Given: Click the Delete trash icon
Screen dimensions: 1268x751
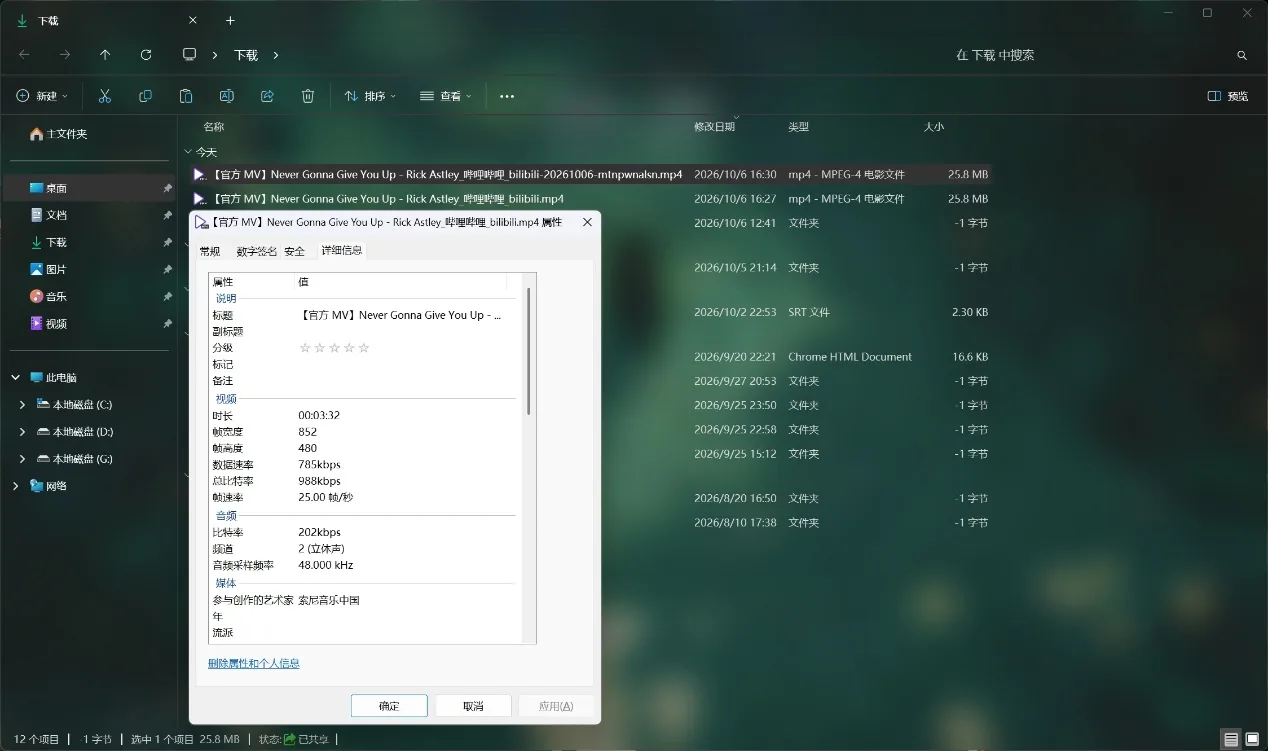Looking at the screenshot, I should pyautogui.click(x=308, y=96).
